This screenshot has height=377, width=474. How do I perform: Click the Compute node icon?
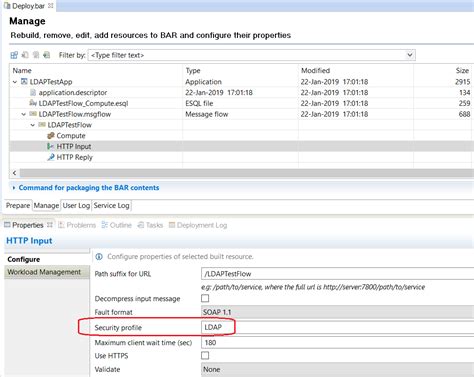51,136
